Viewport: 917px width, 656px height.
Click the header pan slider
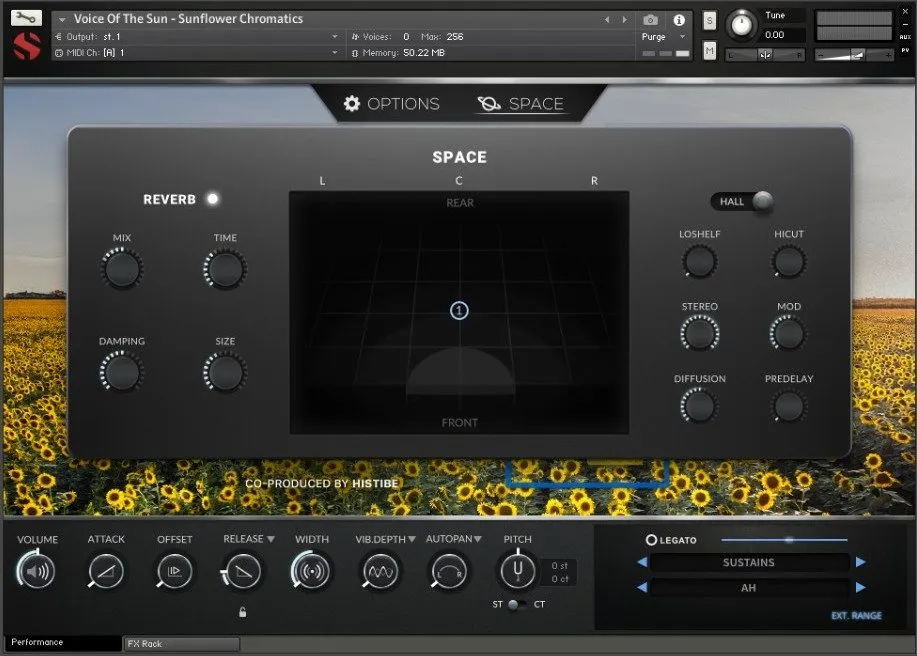(x=765, y=55)
